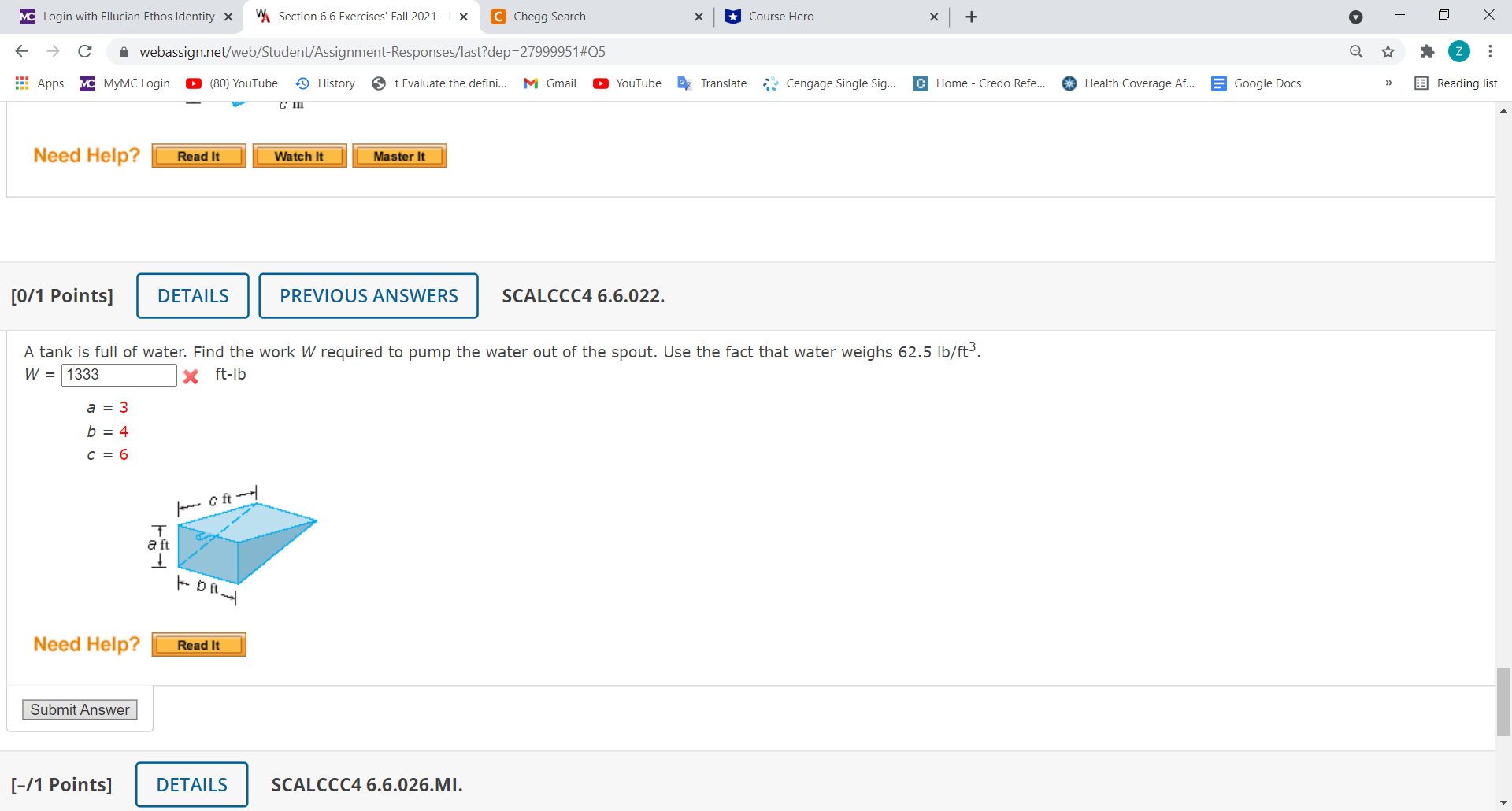
Task: Open the Health Coverage bookmark
Action: point(1127,83)
